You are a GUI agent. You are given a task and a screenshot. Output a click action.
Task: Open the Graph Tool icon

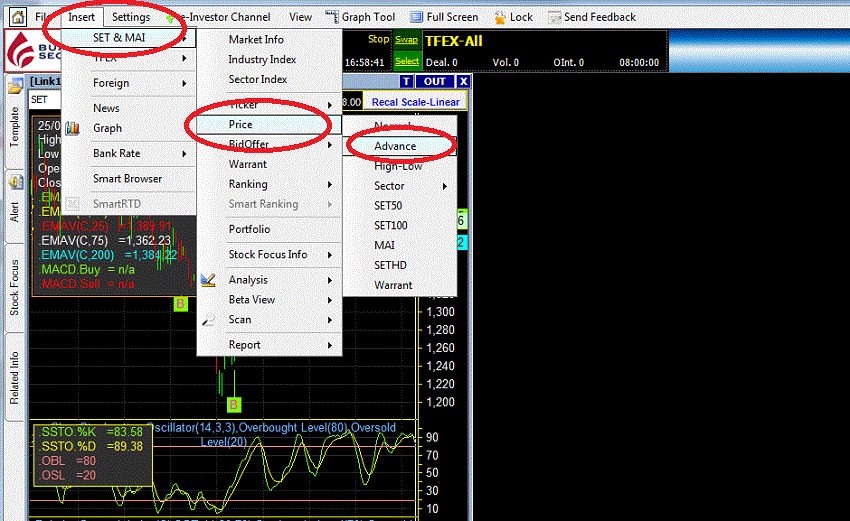click(331, 17)
